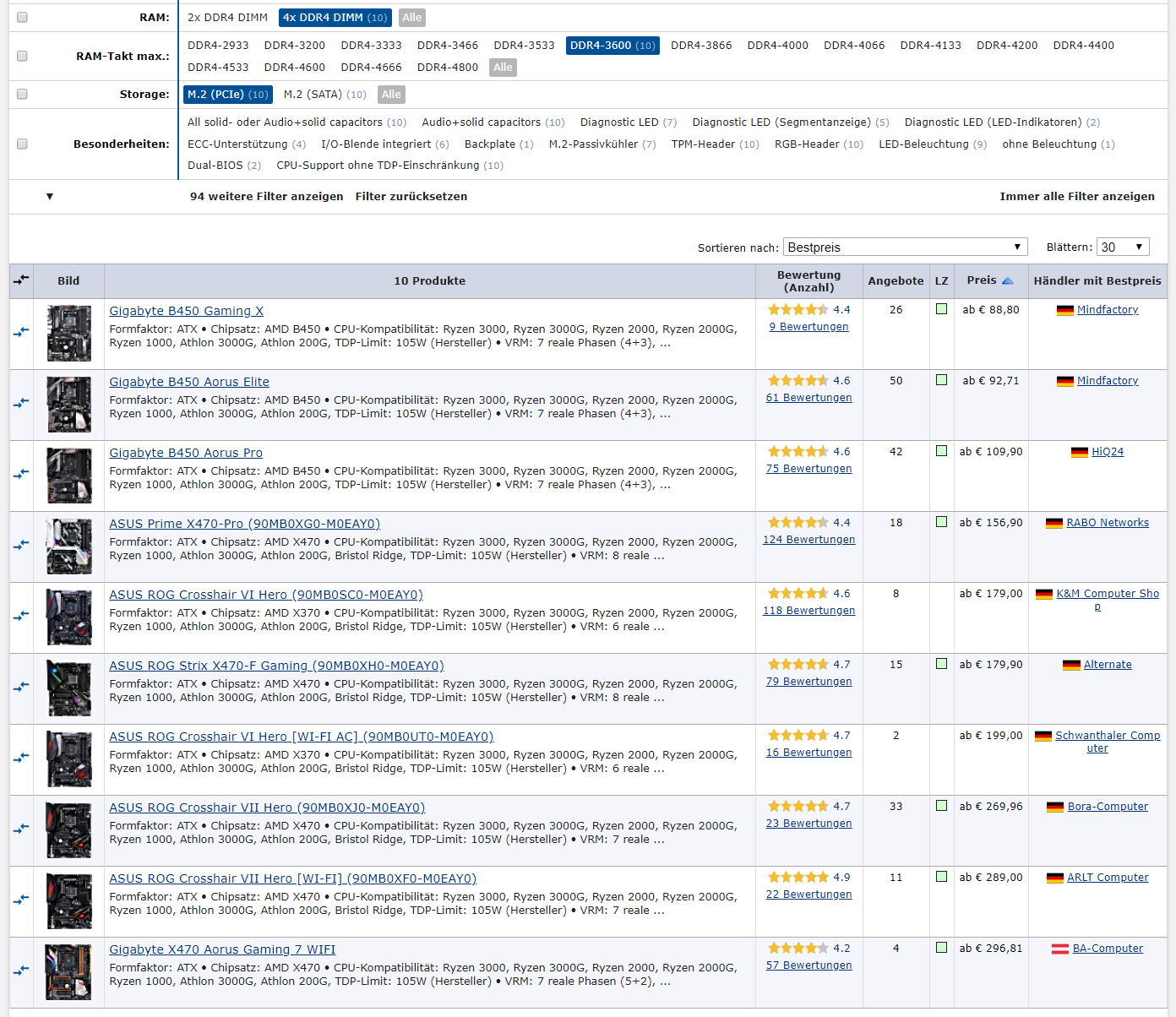Select the DDR4-3200 filter option
1176x1017 pixels.
[x=295, y=46]
